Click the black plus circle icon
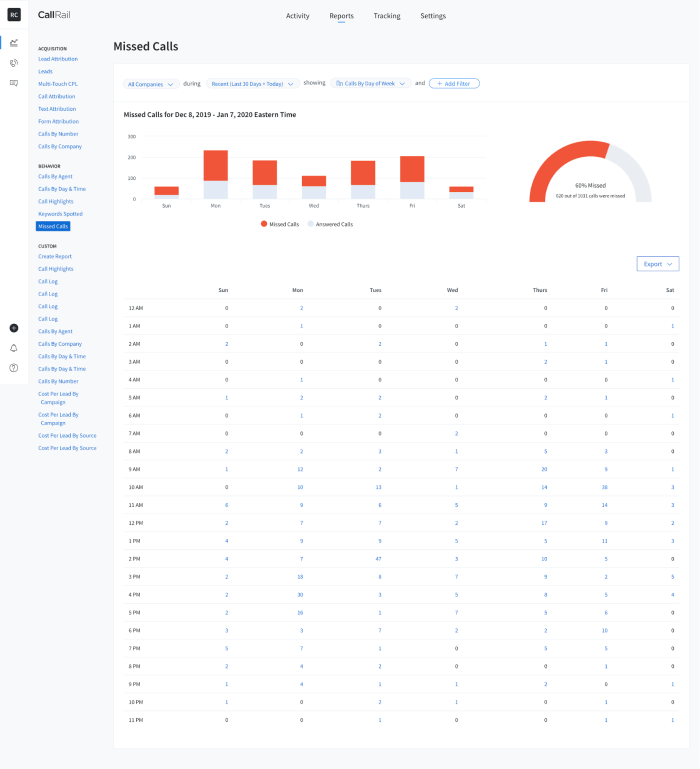This screenshot has height=769, width=700. coord(14,328)
